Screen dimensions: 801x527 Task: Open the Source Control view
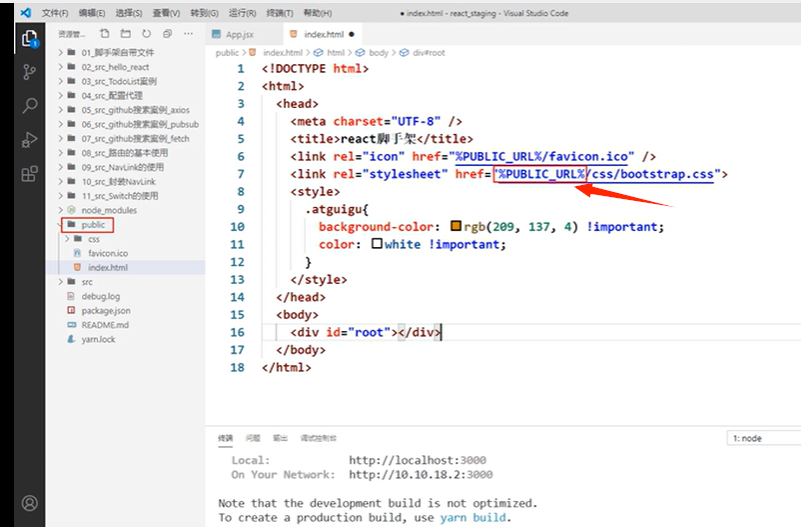point(30,72)
